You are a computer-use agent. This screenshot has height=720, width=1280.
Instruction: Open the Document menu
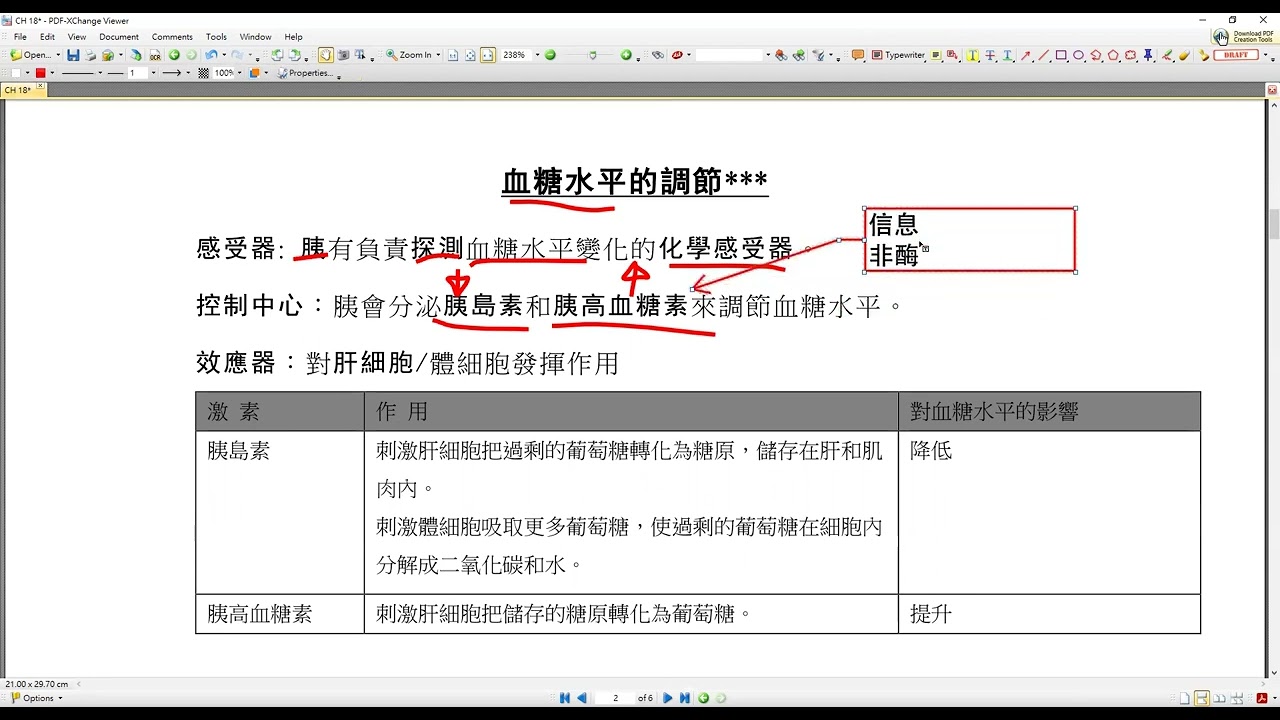coord(119,37)
